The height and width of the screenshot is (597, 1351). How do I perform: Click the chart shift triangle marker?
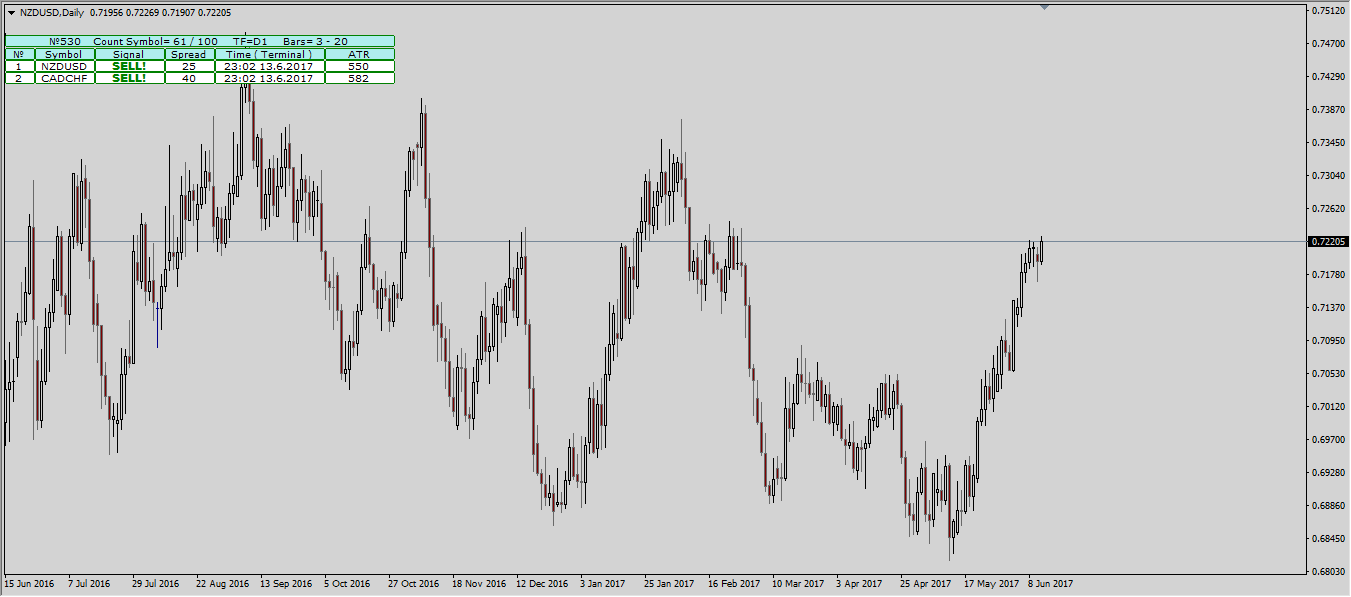point(1044,7)
